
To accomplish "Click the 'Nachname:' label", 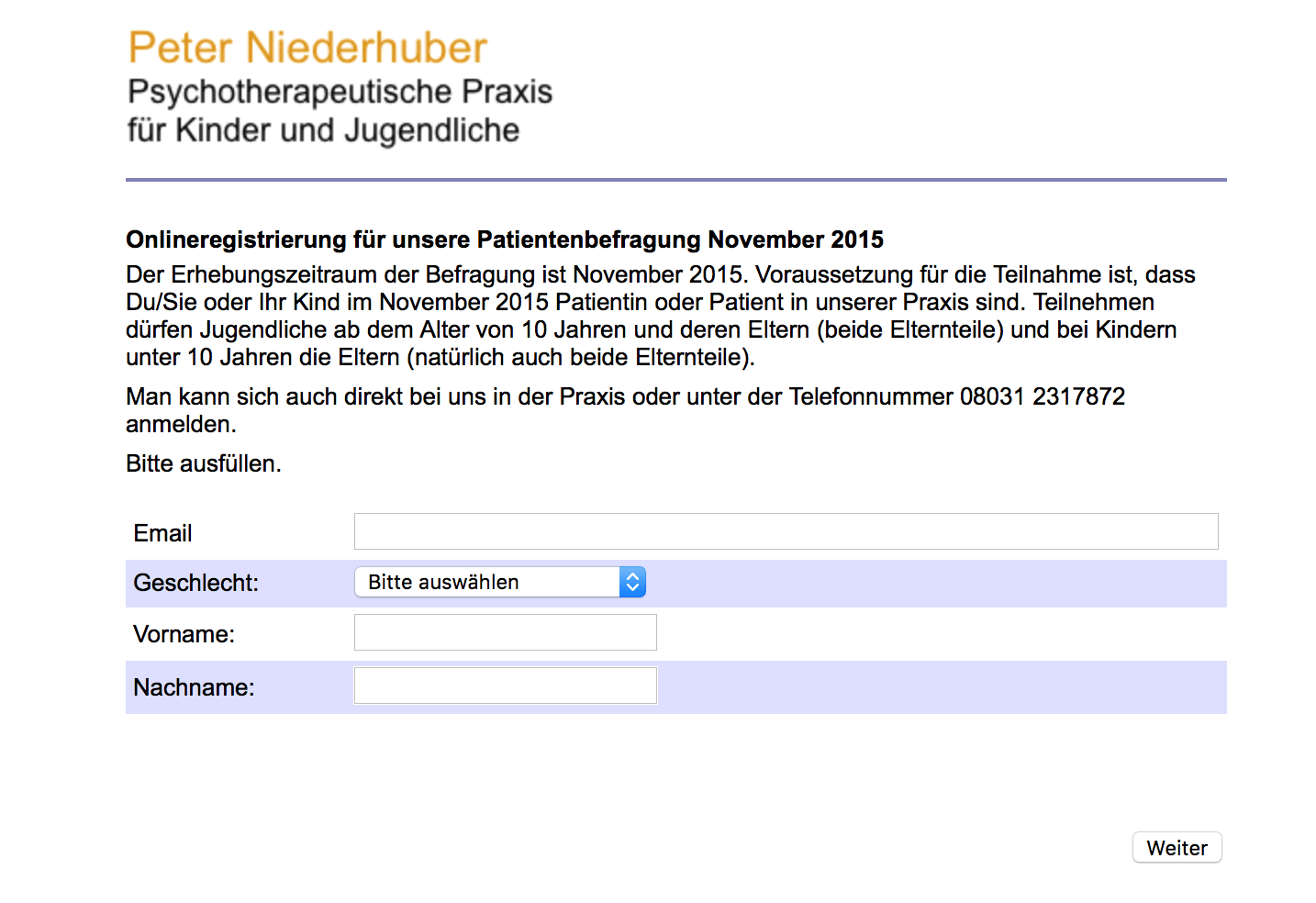I will click(x=194, y=687).
